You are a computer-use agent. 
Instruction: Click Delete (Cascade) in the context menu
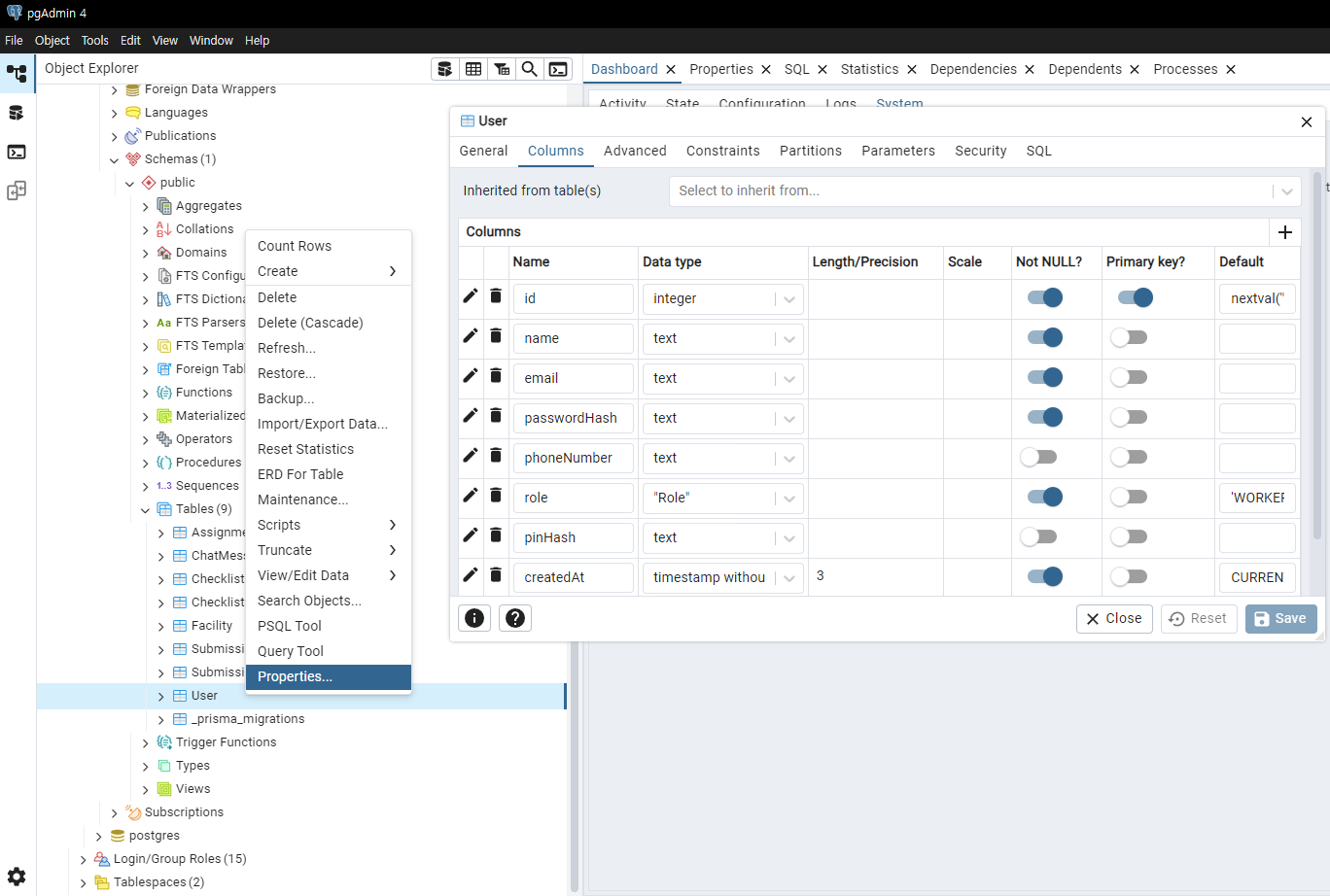(329, 323)
